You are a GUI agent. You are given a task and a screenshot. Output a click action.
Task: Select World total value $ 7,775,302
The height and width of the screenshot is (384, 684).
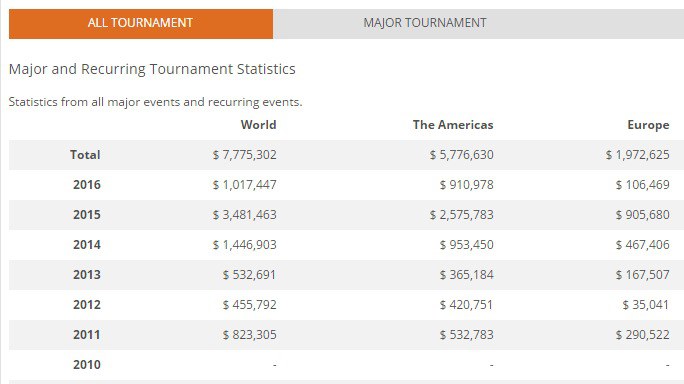click(245, 155)
